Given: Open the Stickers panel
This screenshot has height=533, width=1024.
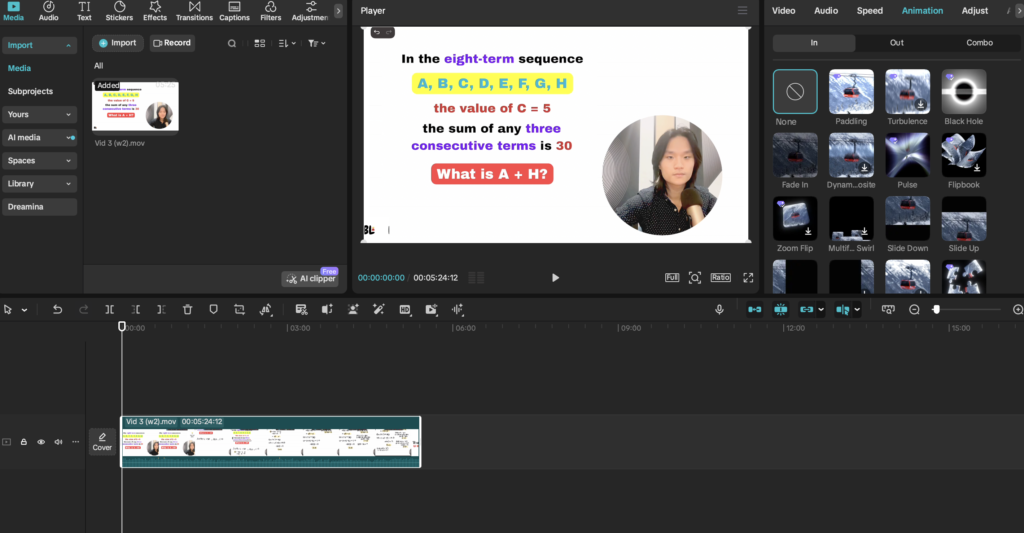Looking at the screenshot, I should click(119, 11).
